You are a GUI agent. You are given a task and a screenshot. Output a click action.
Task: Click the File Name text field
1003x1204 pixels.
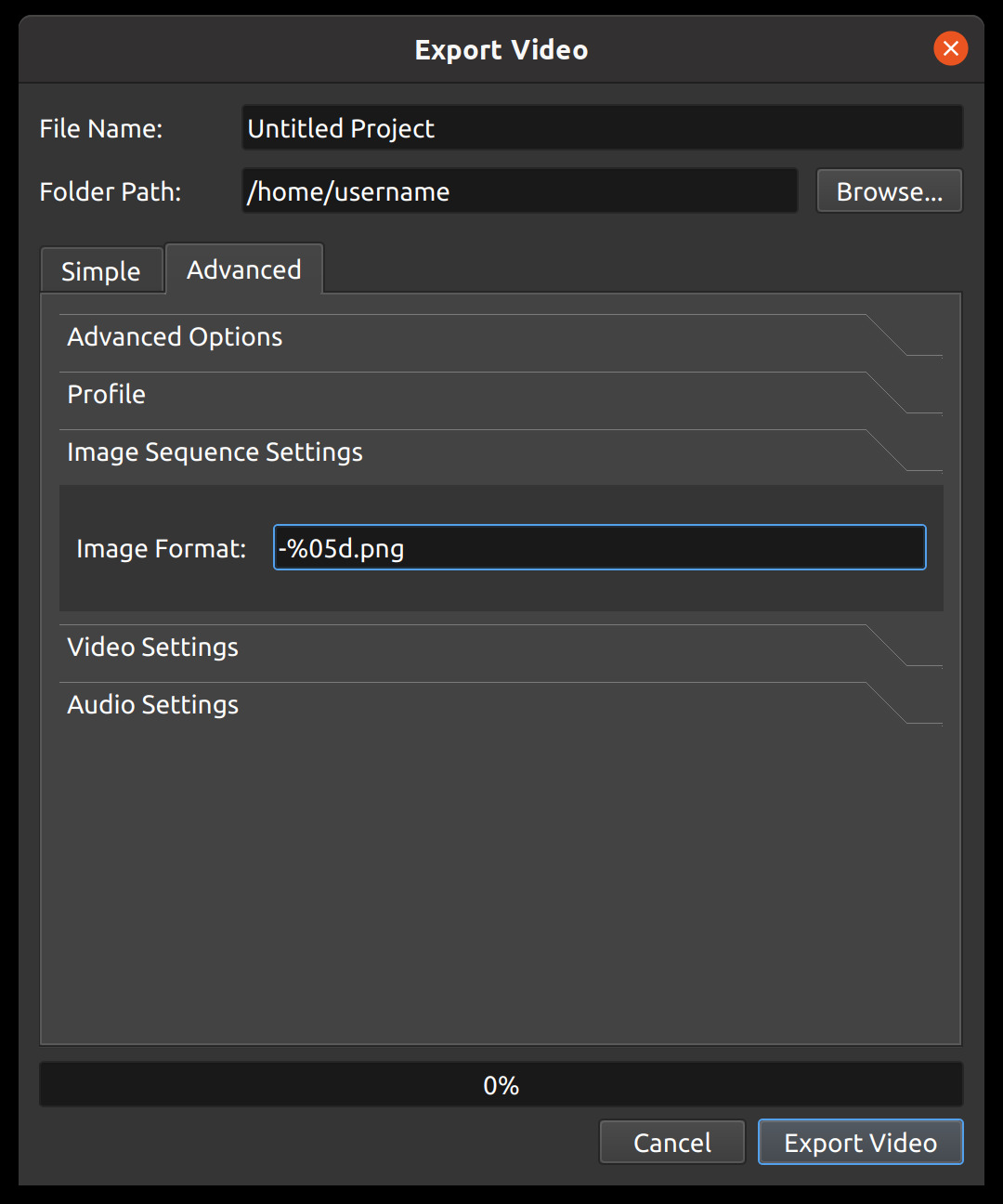(x=601, y=127)
